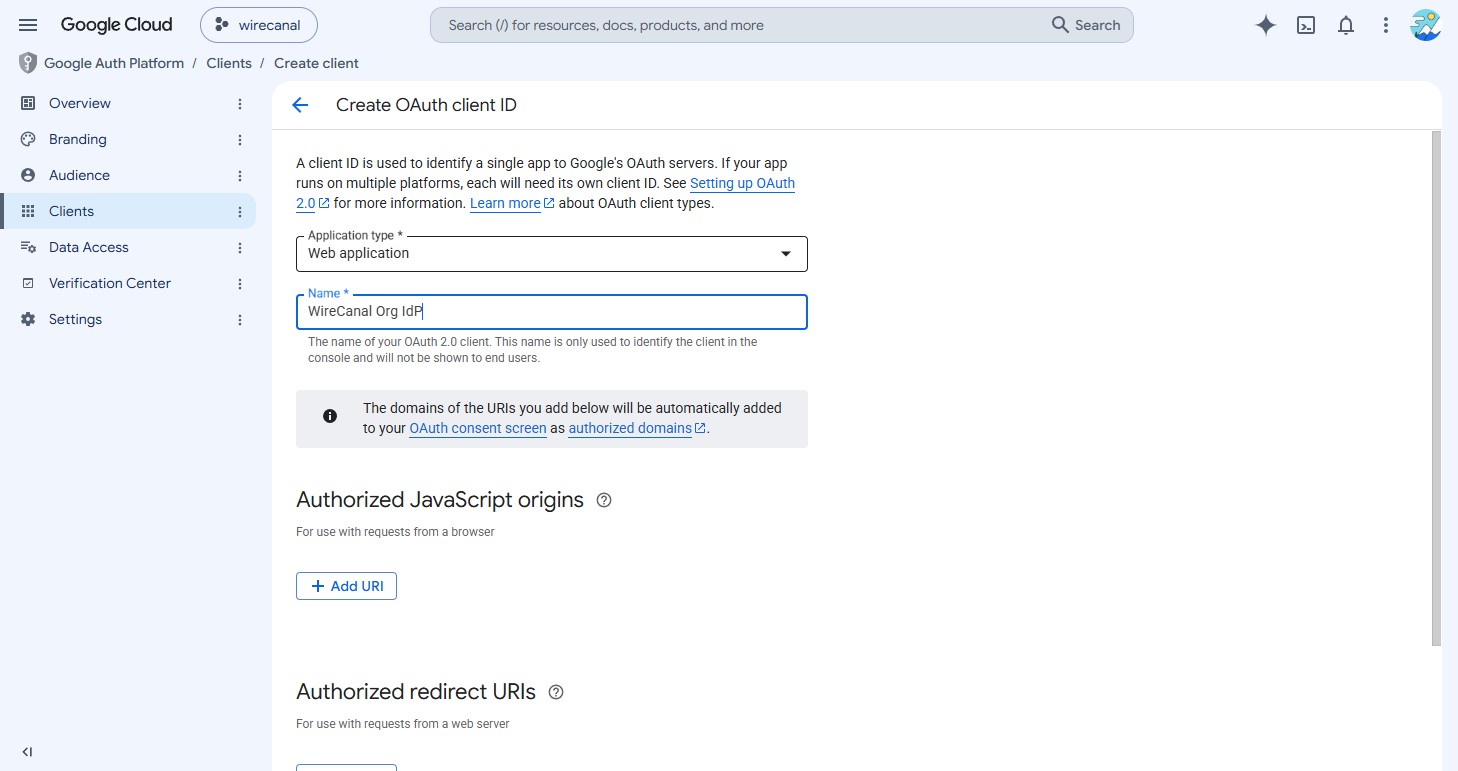Click the Create client breadcrumb text

point(316,63)
